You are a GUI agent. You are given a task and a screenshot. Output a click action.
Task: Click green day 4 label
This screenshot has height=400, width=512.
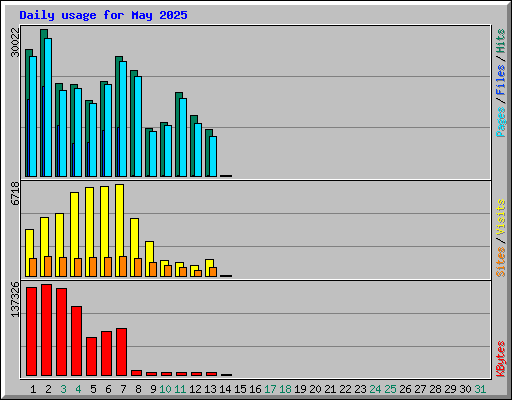[x=78, y=389]
